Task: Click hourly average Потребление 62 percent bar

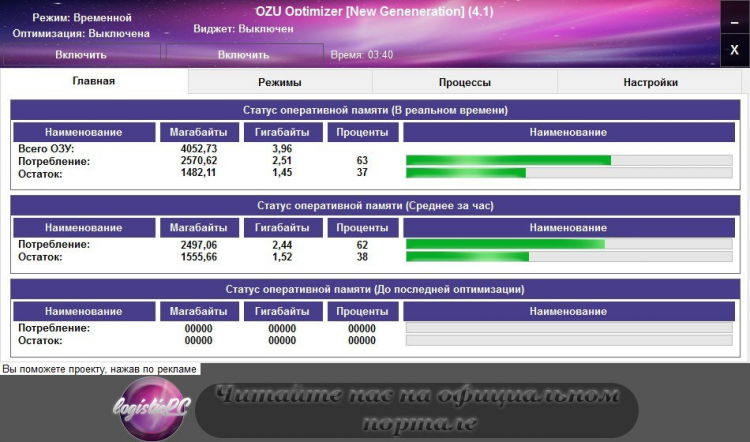Action: coord(569,244)
